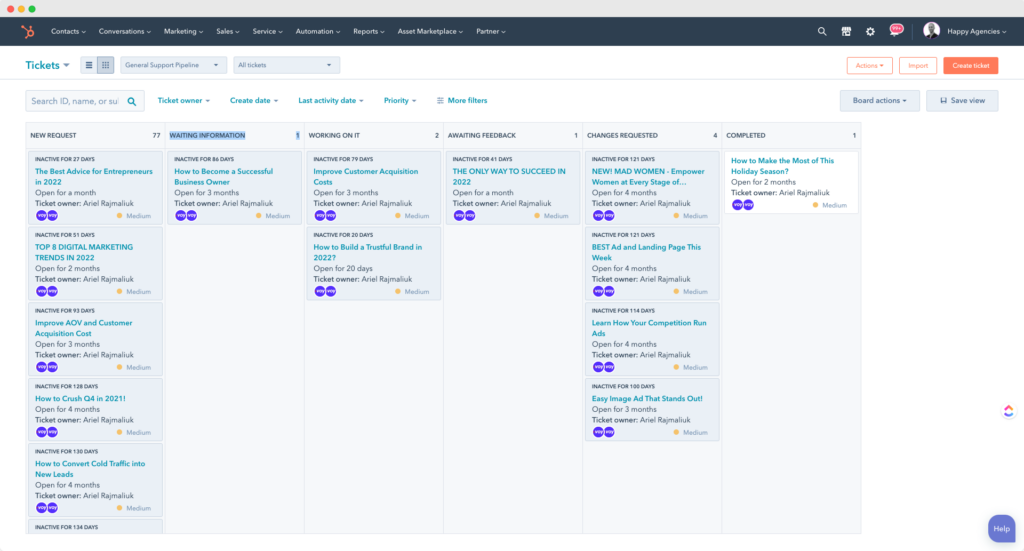Open Automation menu
This screenshot has height=551, width=1024.
pos(318,31)
